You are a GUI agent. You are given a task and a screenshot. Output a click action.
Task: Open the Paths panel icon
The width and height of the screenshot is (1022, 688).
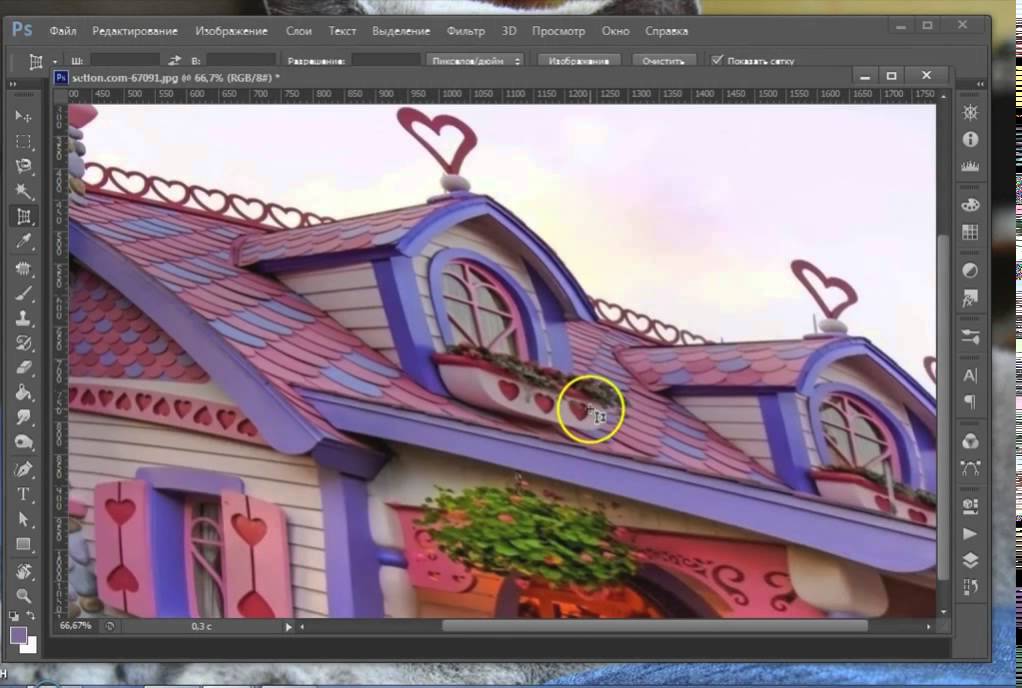pyautogui.click(x=970, y=468)
